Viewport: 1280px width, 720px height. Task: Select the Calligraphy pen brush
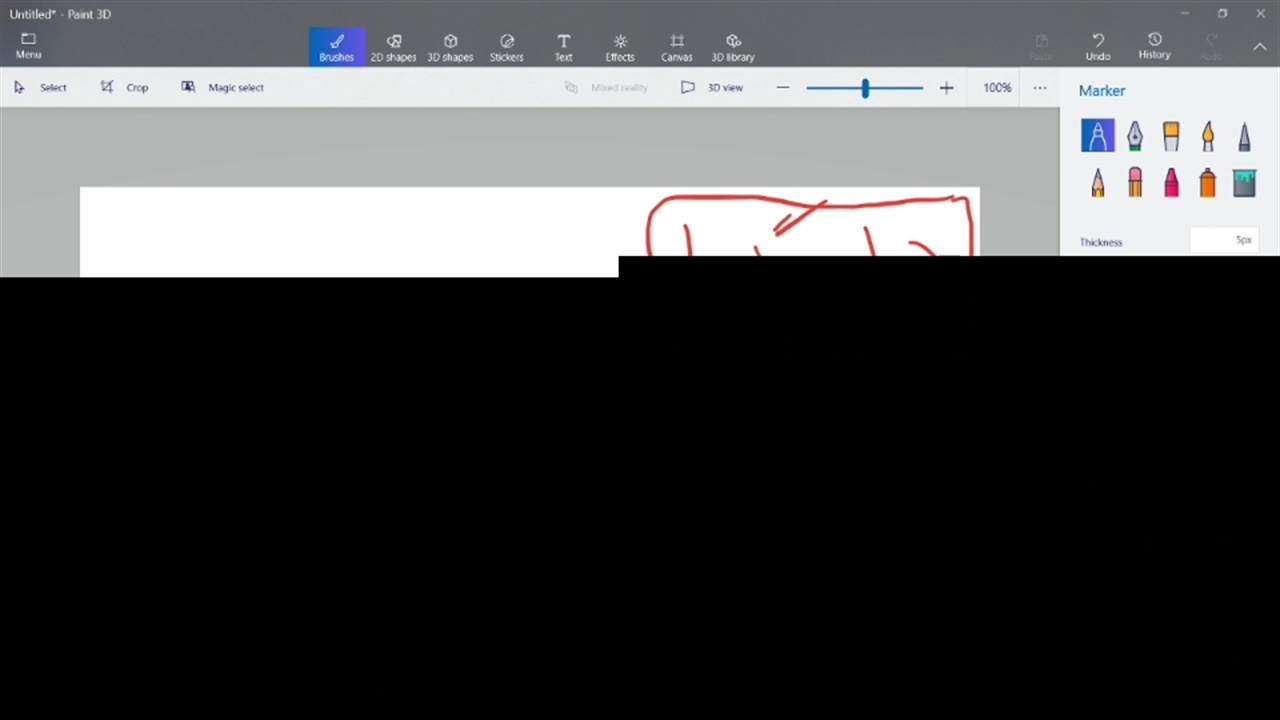[x=1134, y=136]
